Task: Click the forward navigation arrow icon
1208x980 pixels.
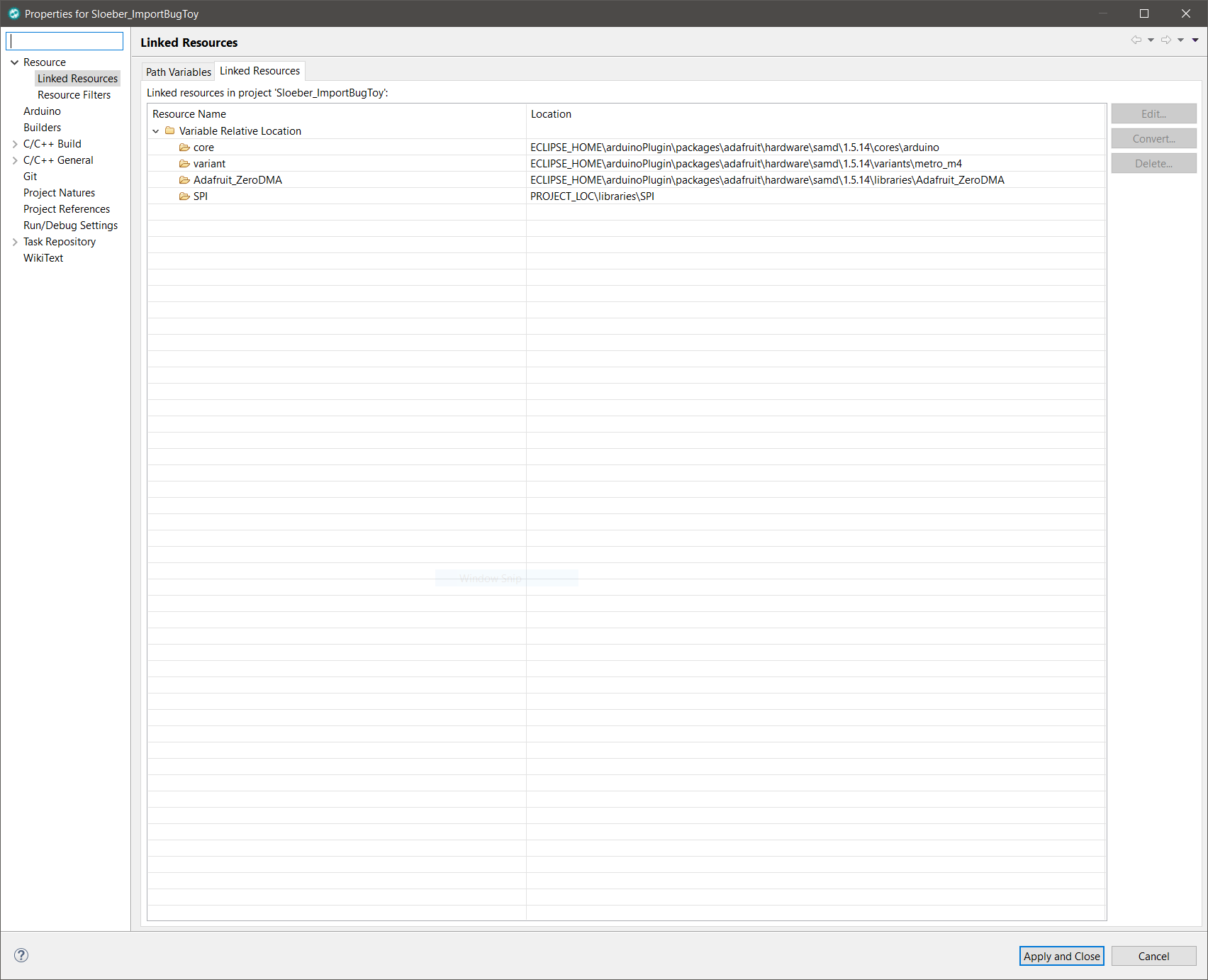Action: pyautogui.click(x=1165, y=40)
